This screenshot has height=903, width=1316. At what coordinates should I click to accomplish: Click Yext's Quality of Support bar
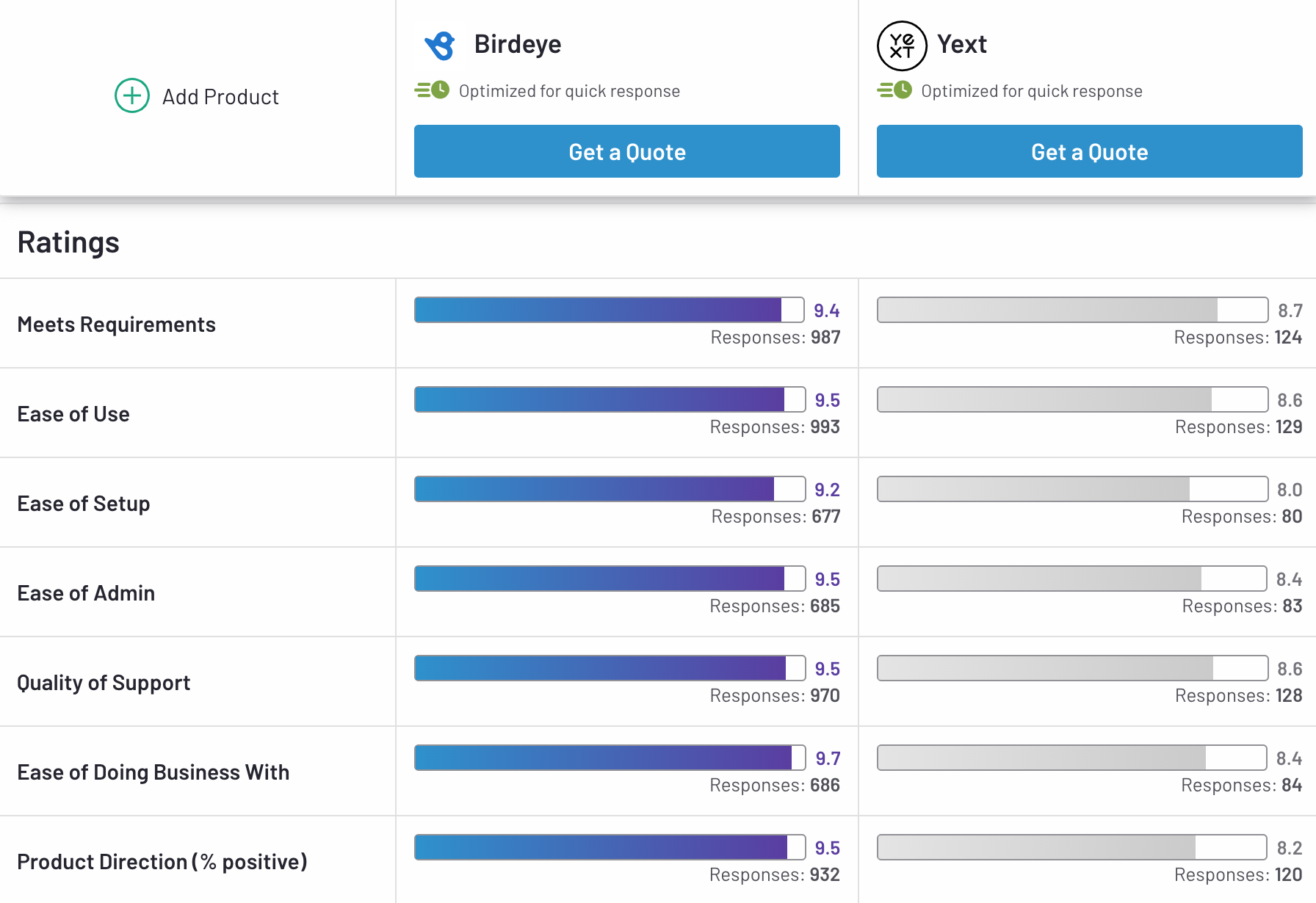pyautogui.click(x=1071, y=668)
